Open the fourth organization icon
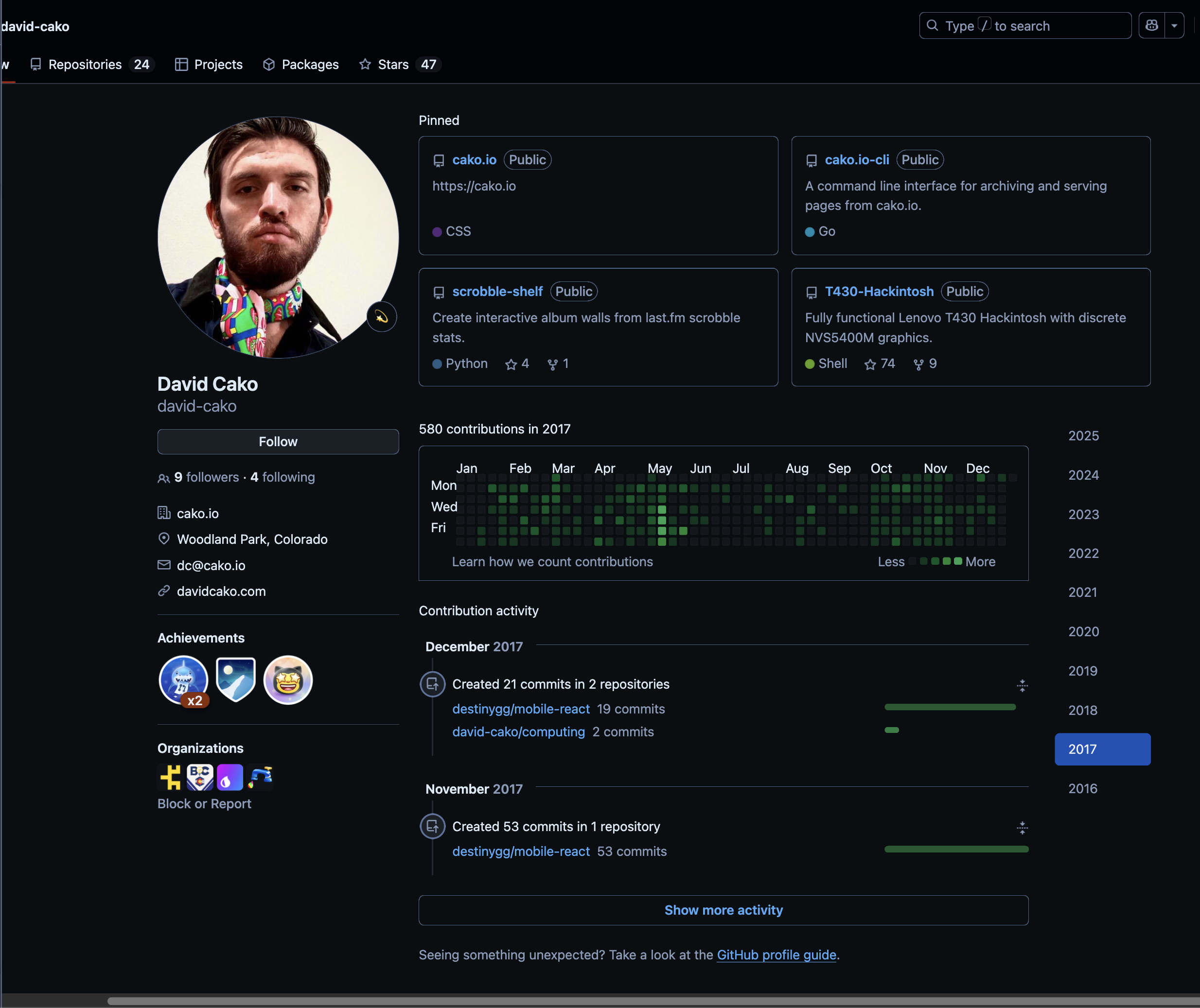This screenshot has height=1008, width=1200. tap(260, 777)
